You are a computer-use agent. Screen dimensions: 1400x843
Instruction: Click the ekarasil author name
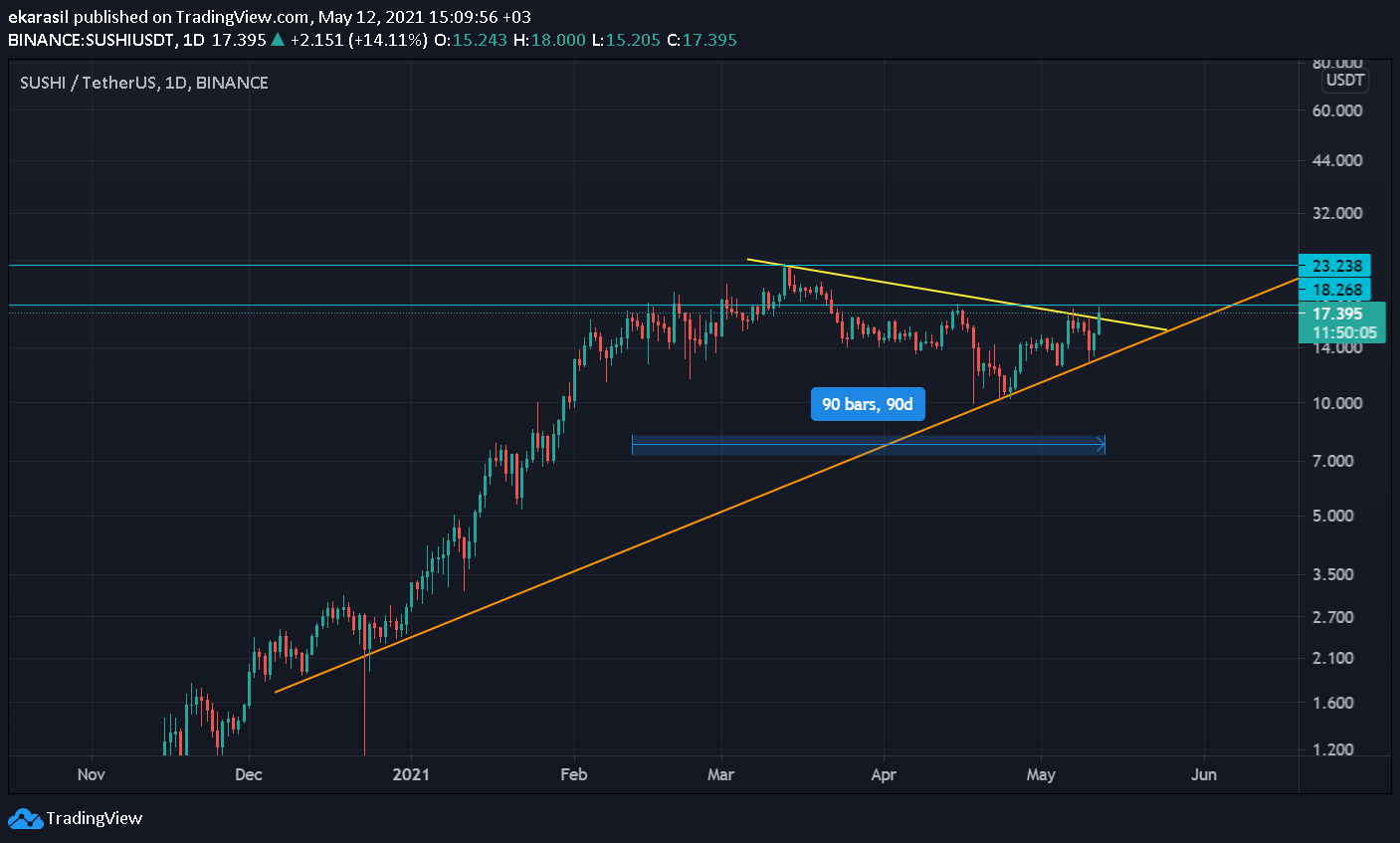click(39, 17)
